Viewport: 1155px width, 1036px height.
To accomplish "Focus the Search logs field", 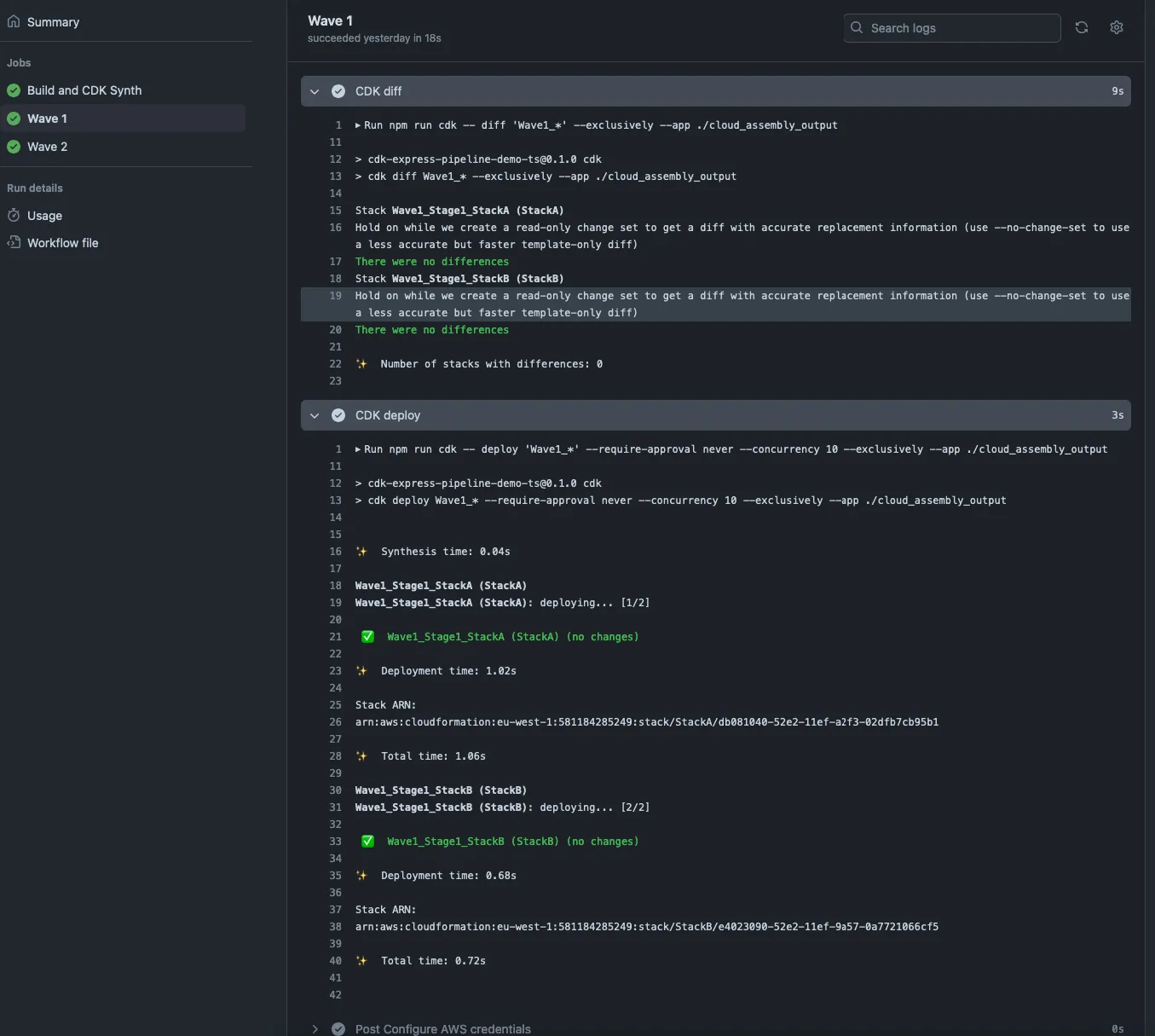I will pyautogui.click(x=952, y=28).
